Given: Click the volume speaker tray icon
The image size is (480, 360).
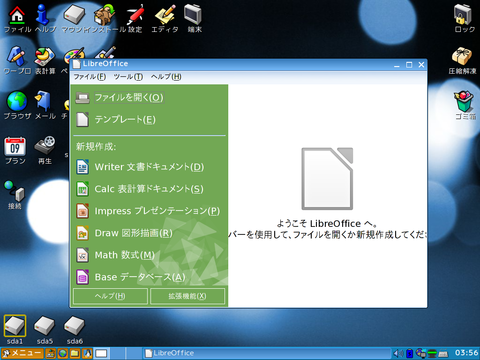Looking at the screenshot, I should pyautogui.click(x=398, y=353).
